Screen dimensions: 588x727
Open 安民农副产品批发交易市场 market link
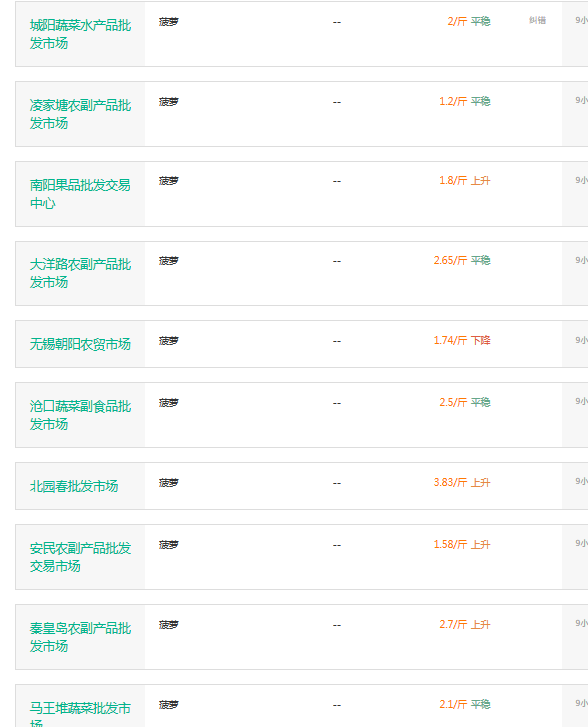click(80, 557)
